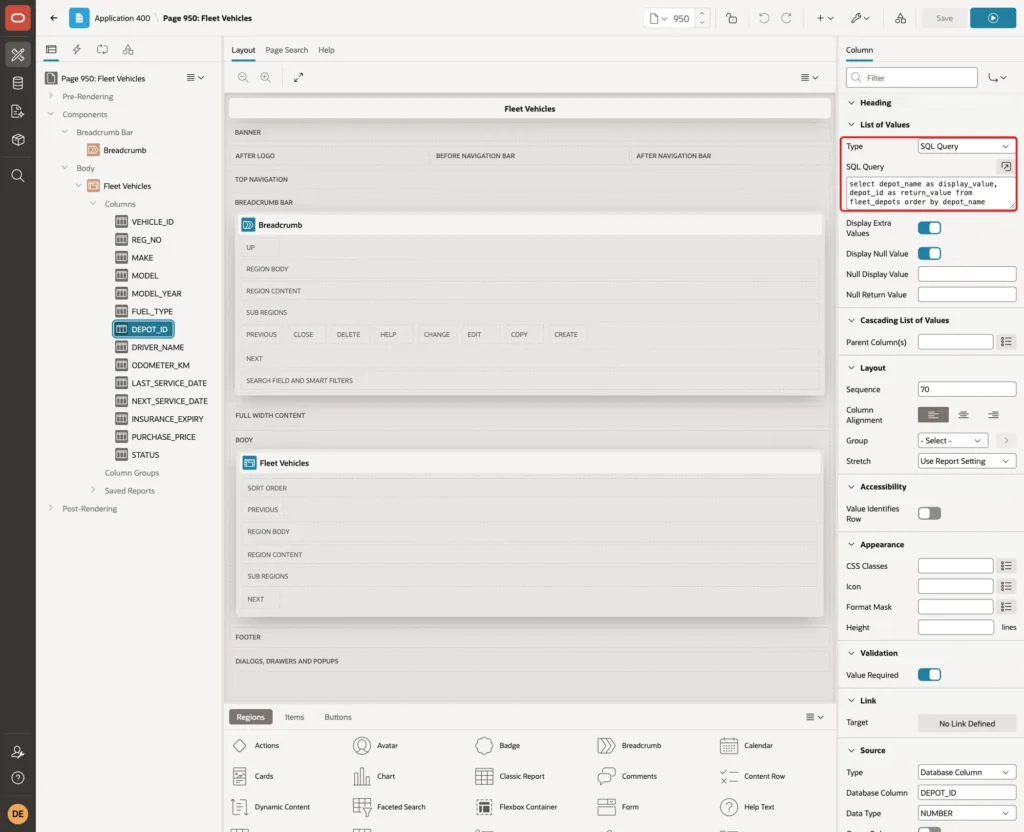Open the Source Type dropdown
1024x832 pixels.
click(967, 772)
